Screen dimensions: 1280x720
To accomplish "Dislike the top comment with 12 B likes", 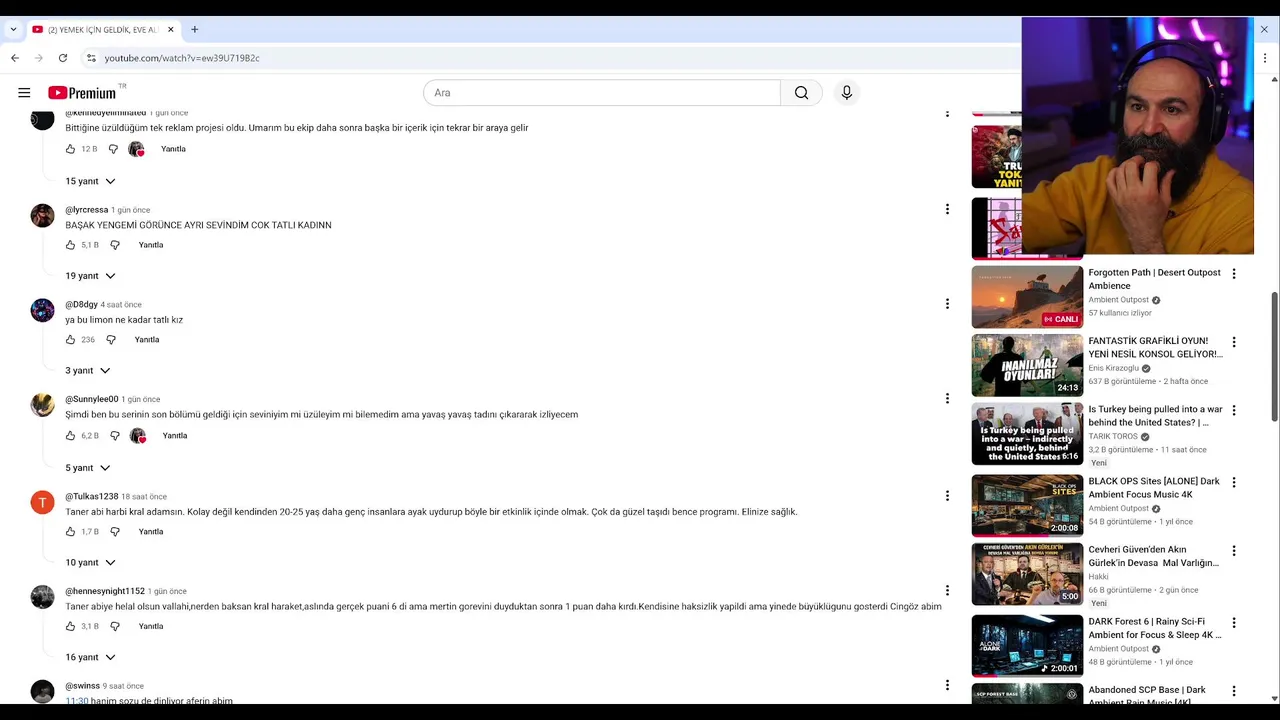I will [113, 149].
